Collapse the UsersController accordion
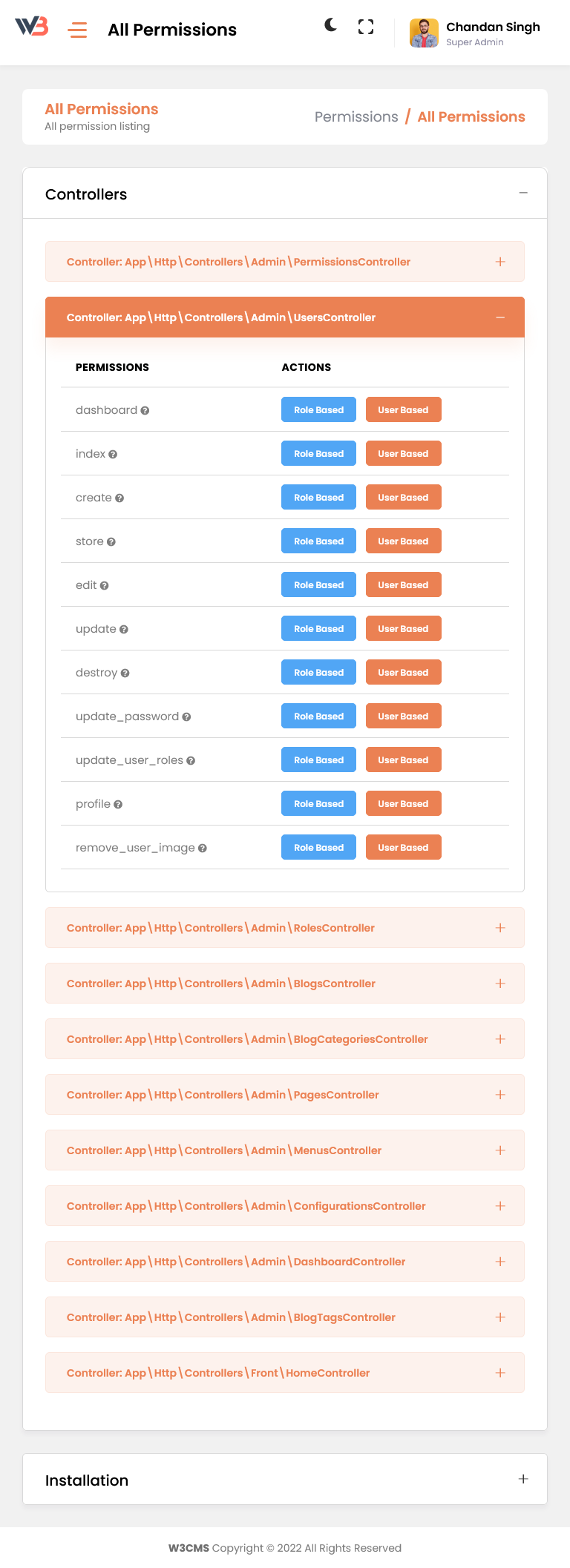This screenshot has width=570, height=1568. click(x=500, y=317)
